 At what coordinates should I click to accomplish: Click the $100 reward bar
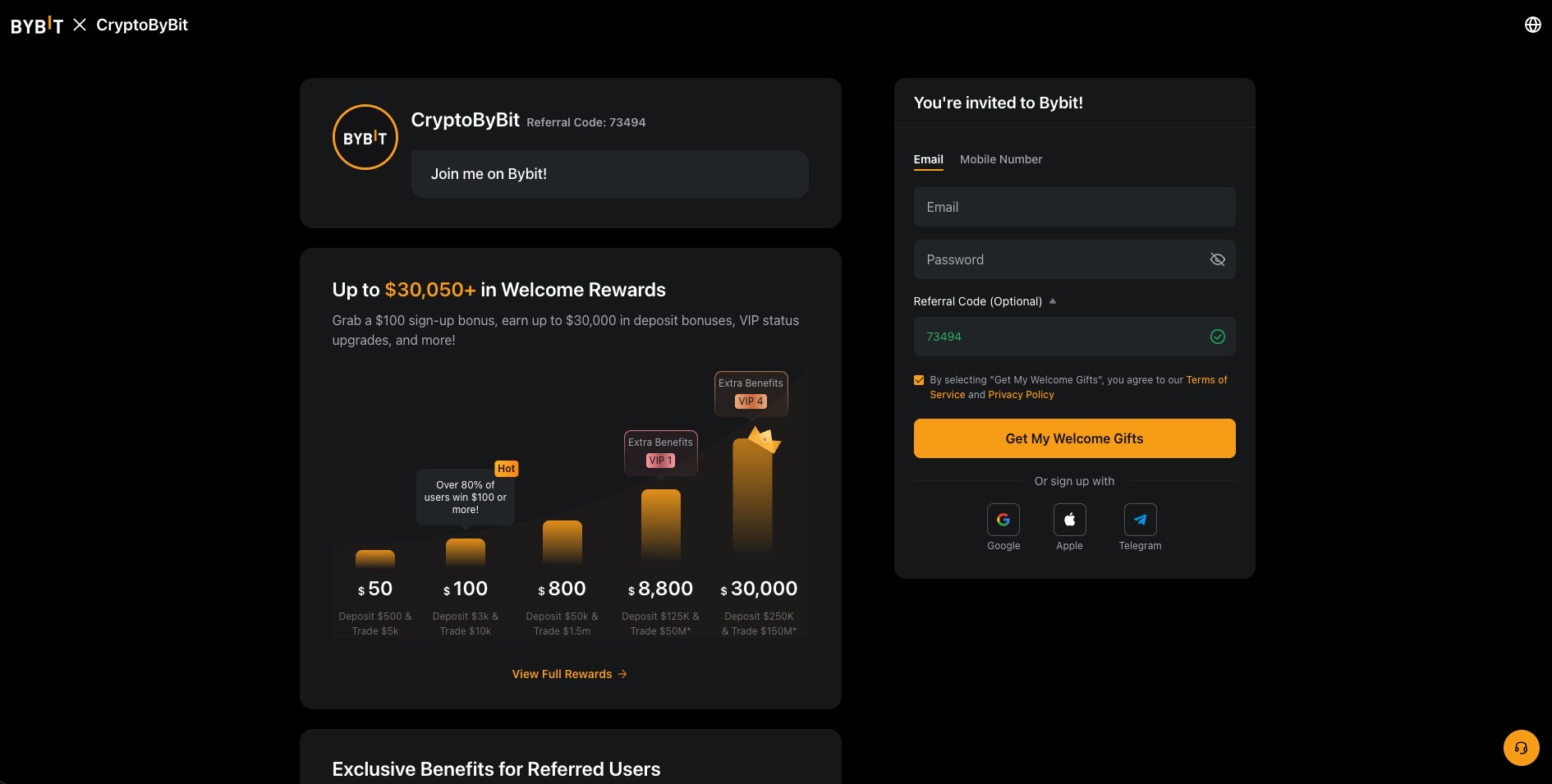(x=466, y=552)
